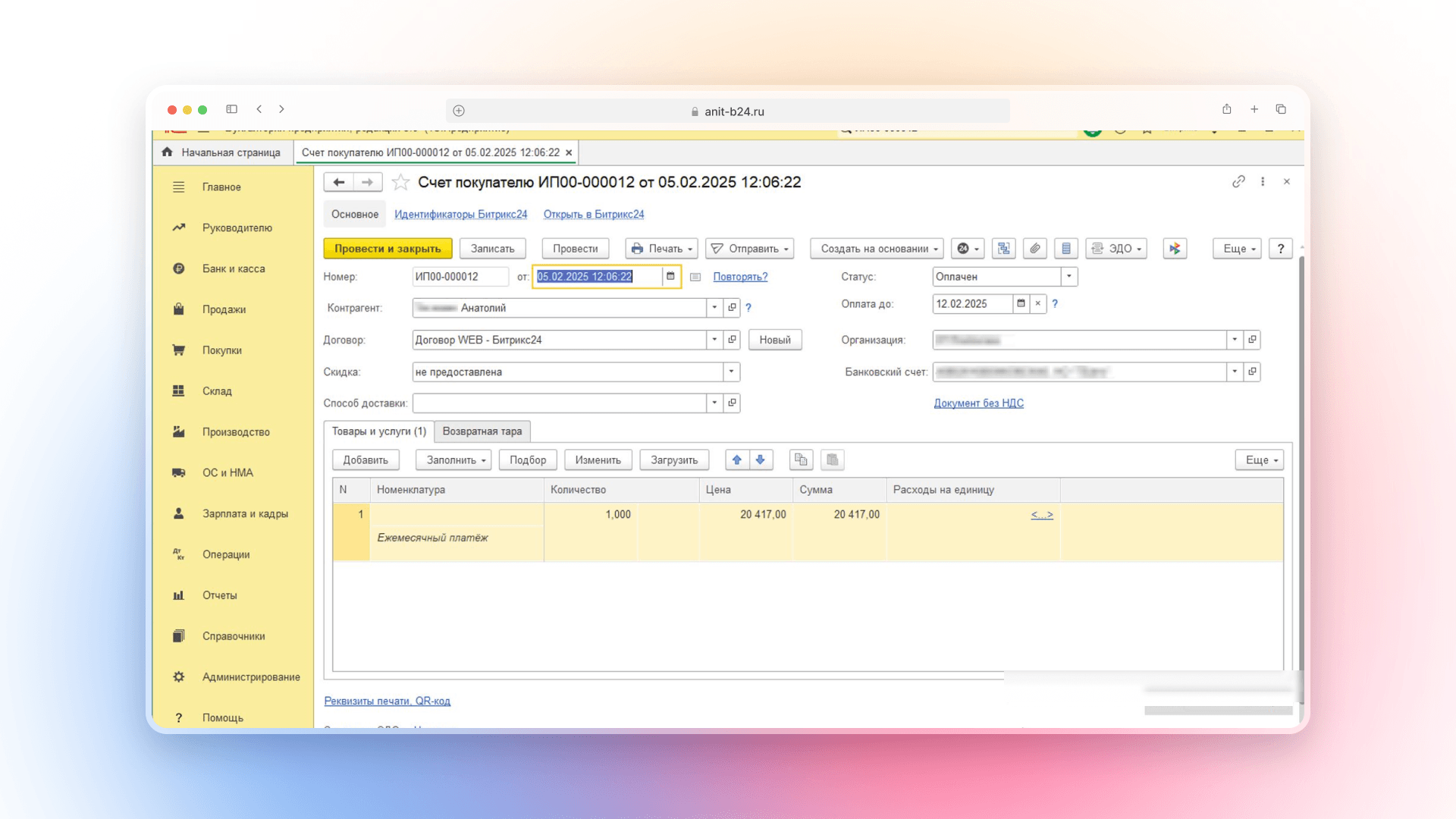
Task: Click the copy link icon
Action: pos(1238,182)
